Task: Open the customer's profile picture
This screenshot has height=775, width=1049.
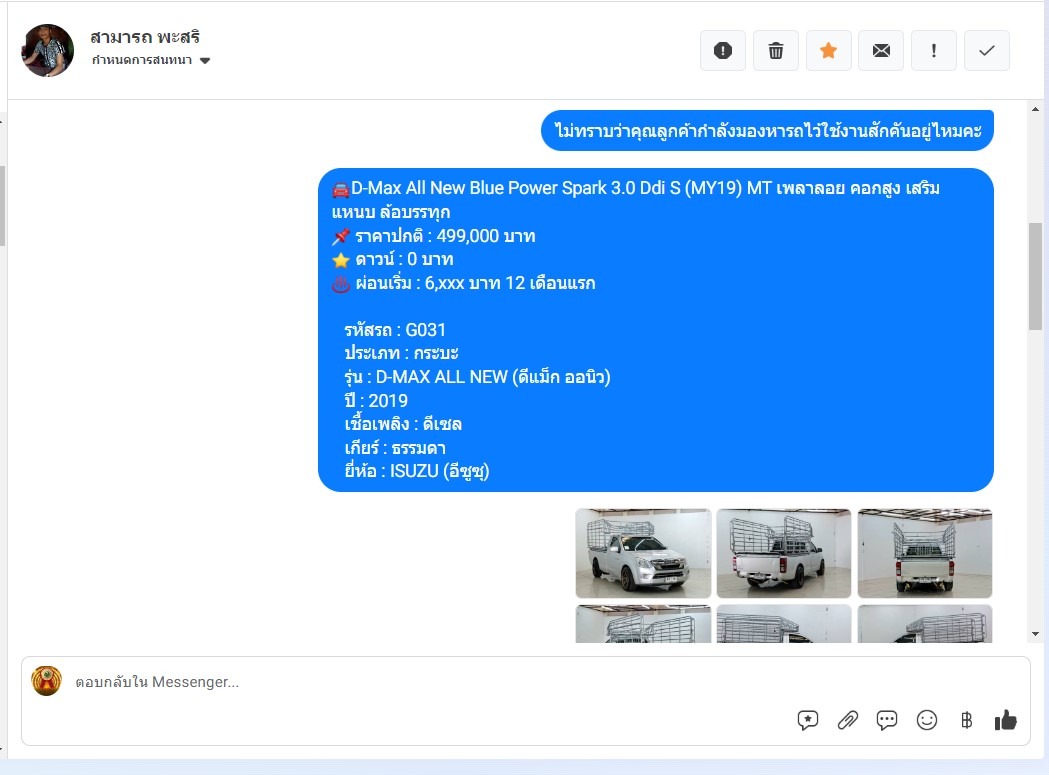Action: [47, 50]
